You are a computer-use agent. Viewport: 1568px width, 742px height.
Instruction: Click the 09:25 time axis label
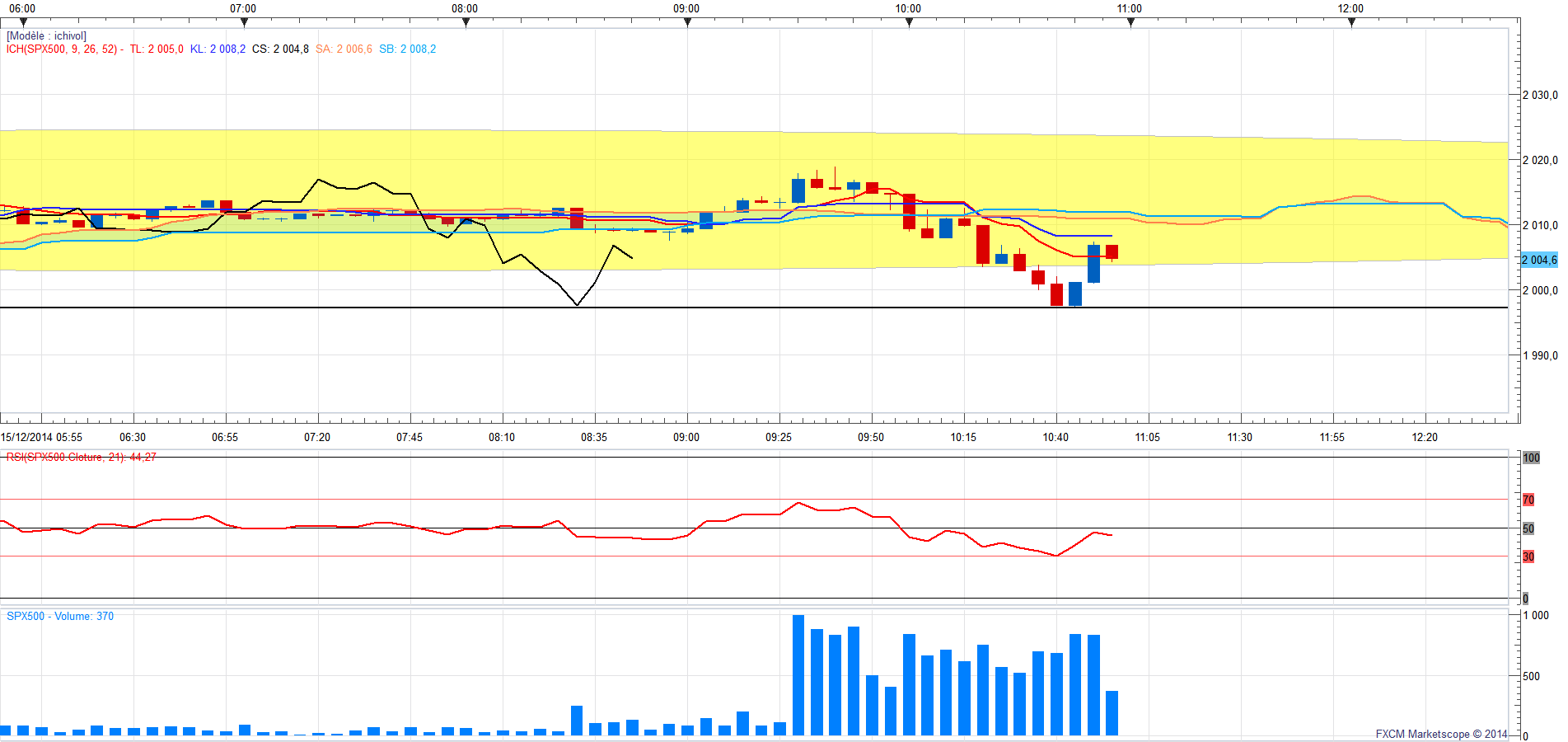[779, 437]
